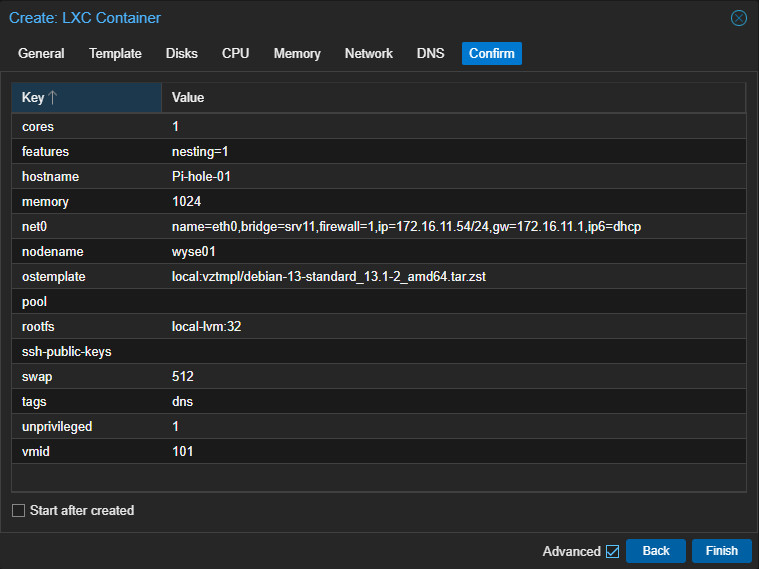This screenshot has width=759, height=569.
Task: Click the 101 vmid value
Action: (182, 451)
